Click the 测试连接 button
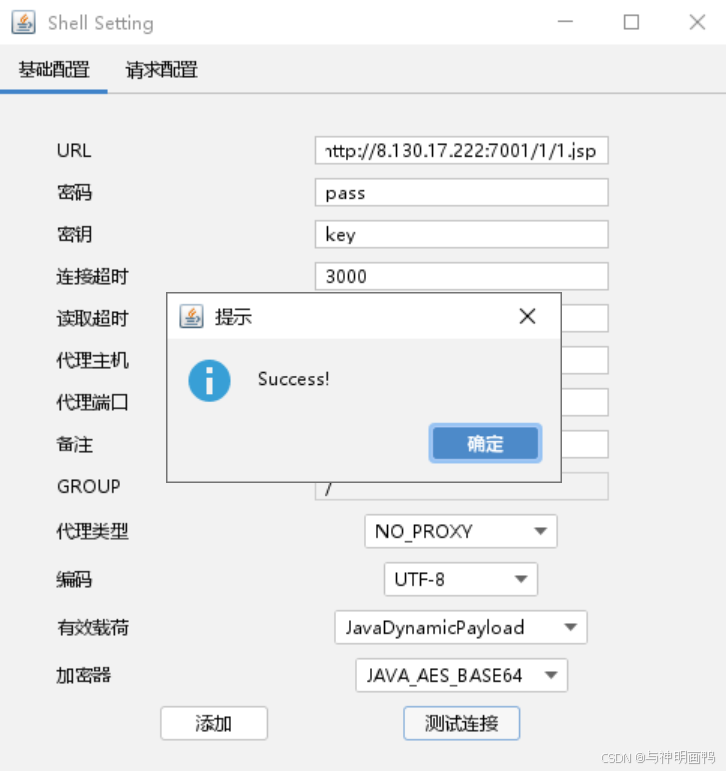726x771 pixels. click(461, 723)
